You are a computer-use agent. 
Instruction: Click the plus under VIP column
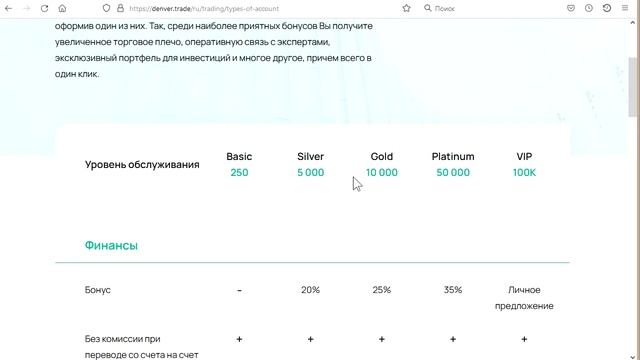[x=524, y=339]
